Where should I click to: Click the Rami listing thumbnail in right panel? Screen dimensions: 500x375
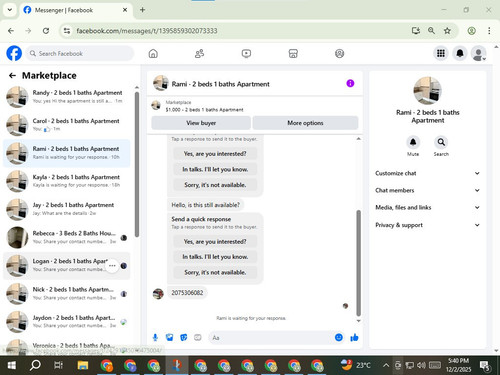pos(427,91)
